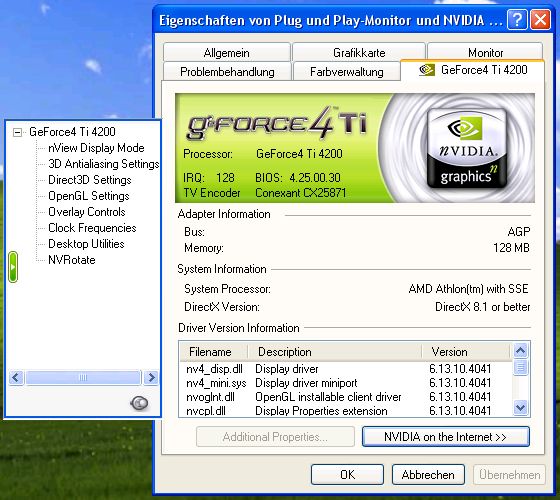Click 'Display driver miniport' description
560x500 pixels.
(x=306, y=383)
